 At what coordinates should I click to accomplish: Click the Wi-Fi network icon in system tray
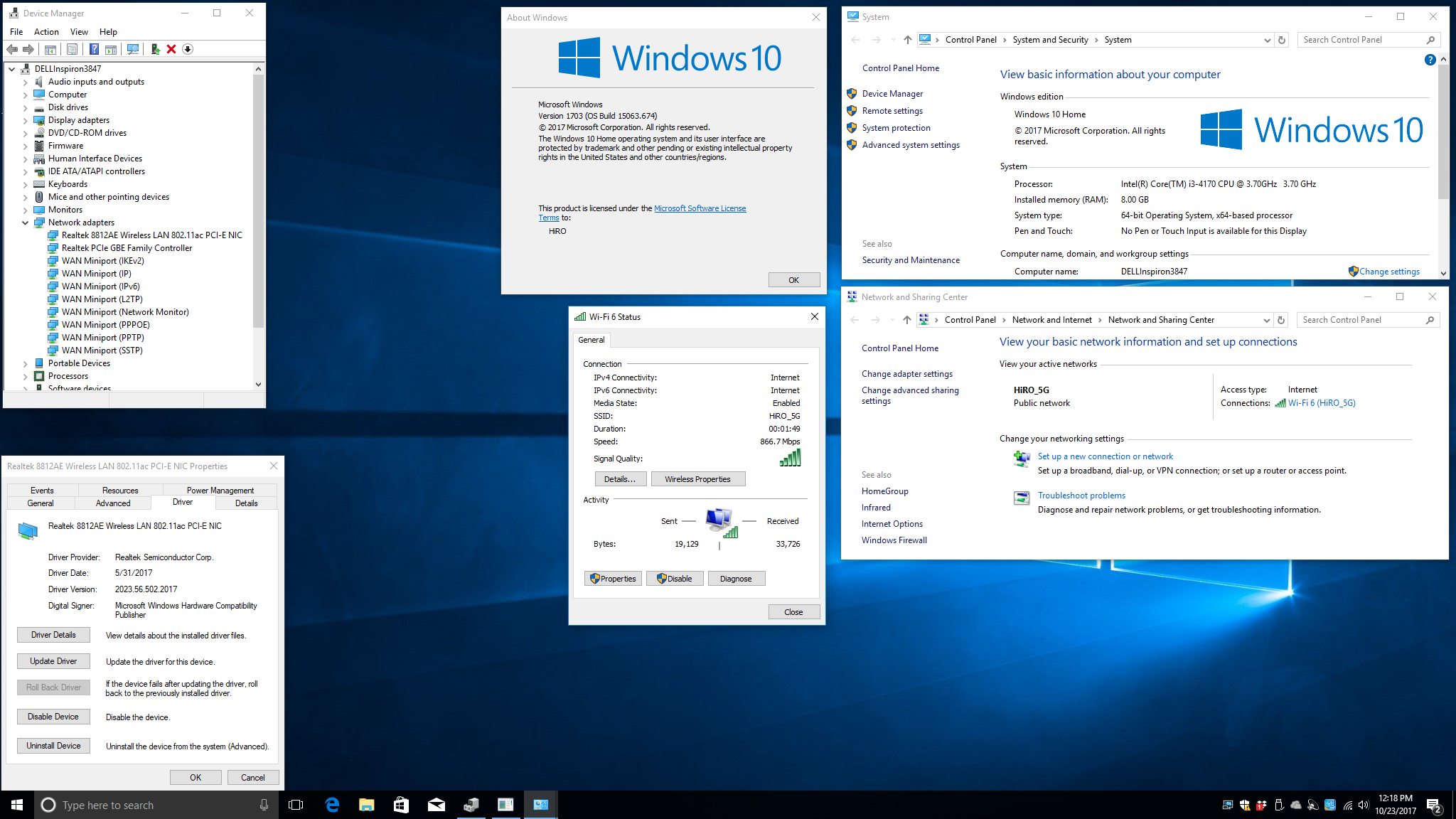tap(1347, 805)
